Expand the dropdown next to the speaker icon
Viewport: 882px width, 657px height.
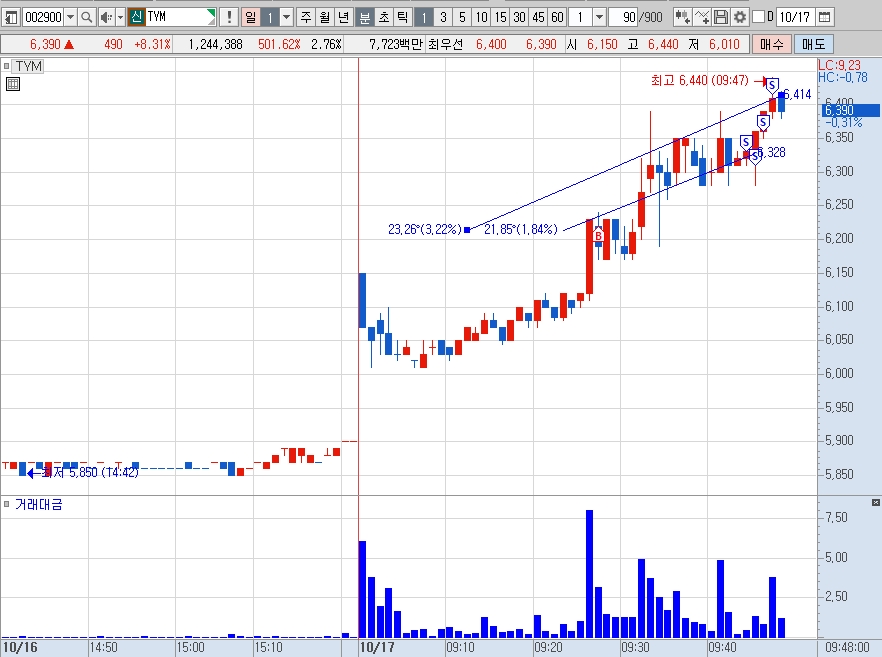click(x=120, y=17)
